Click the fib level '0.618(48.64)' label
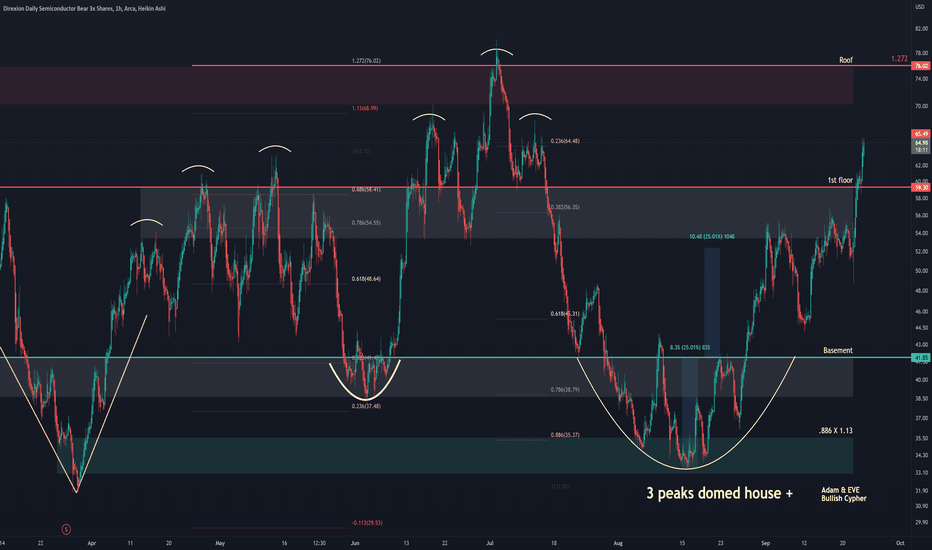The width and height of the screenshot is (932, 550). (x=366, y=278)
